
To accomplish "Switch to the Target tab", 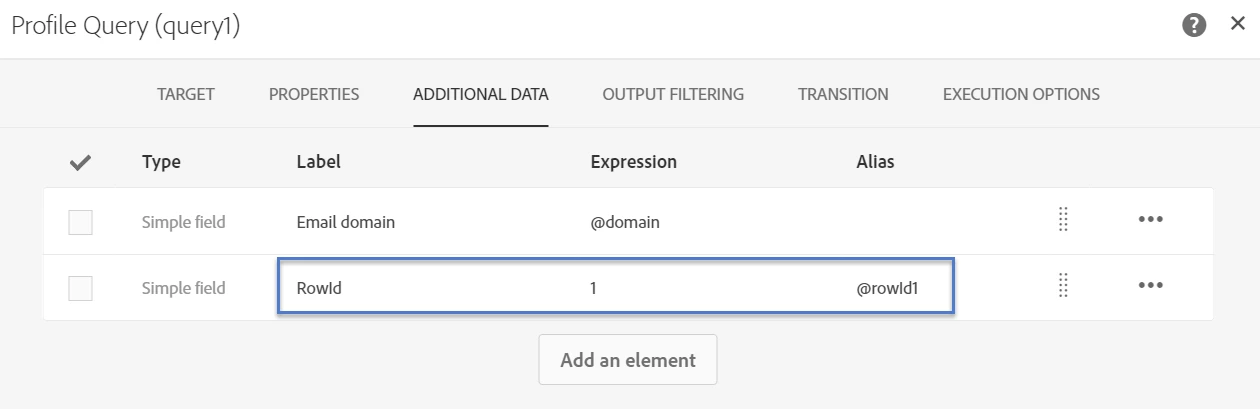I will coord(186,95).
